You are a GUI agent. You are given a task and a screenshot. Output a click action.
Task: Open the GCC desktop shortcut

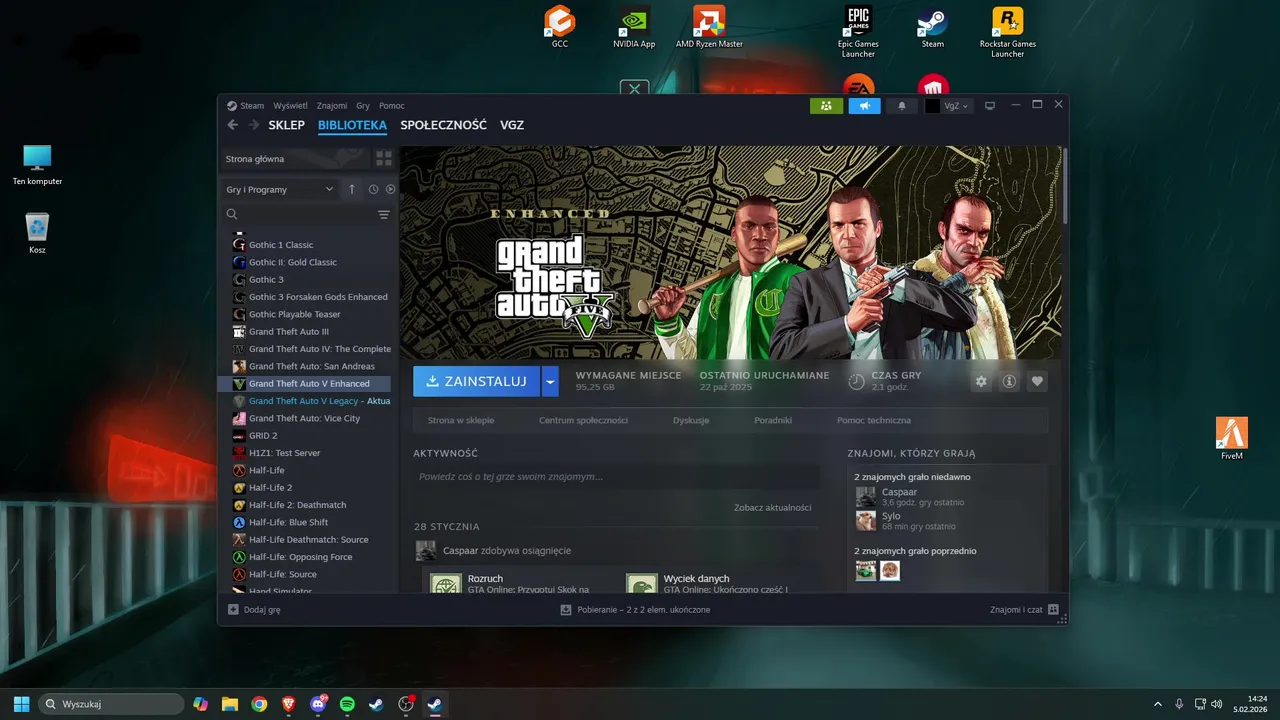coord(560,27)
